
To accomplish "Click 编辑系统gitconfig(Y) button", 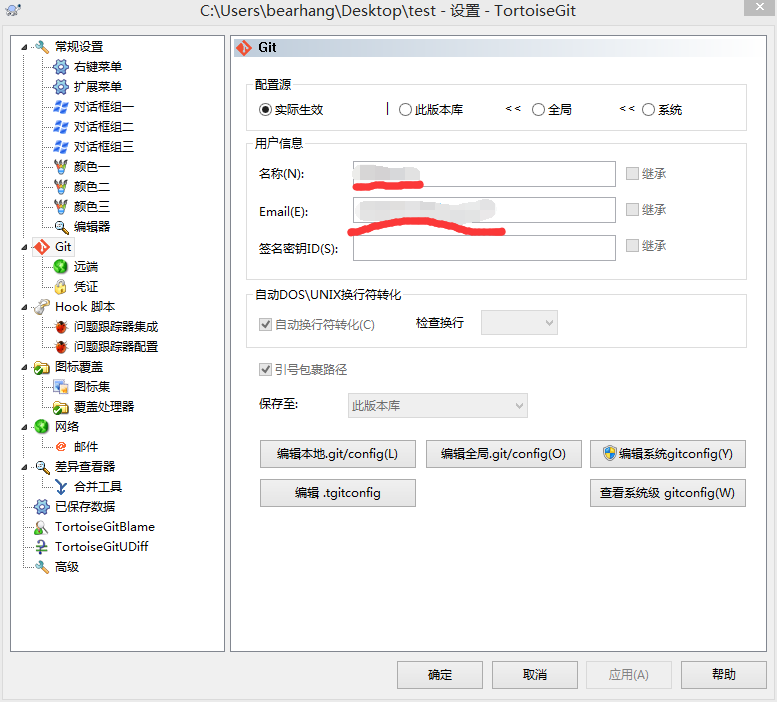I will (x=667, y=454).
